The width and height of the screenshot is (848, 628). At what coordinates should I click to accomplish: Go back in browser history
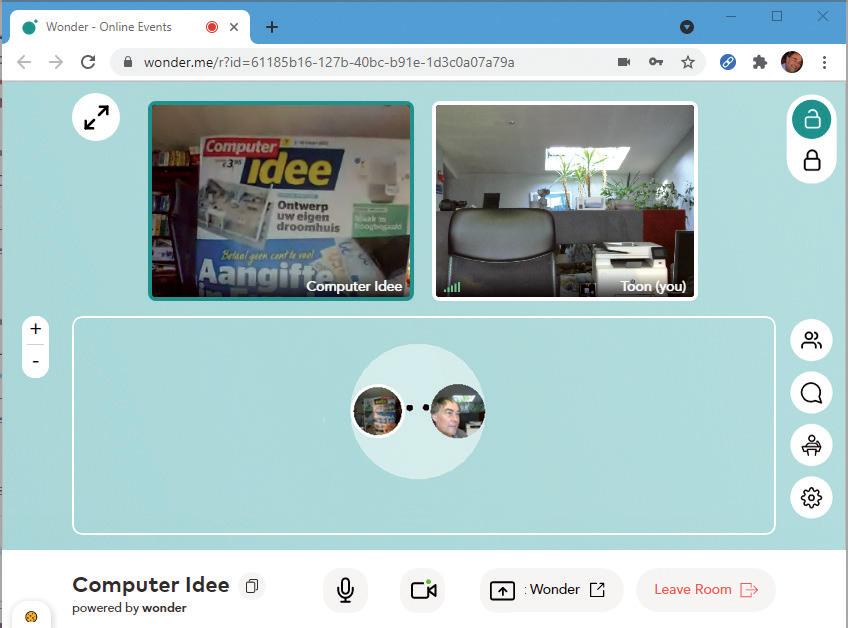coord(24,62)
